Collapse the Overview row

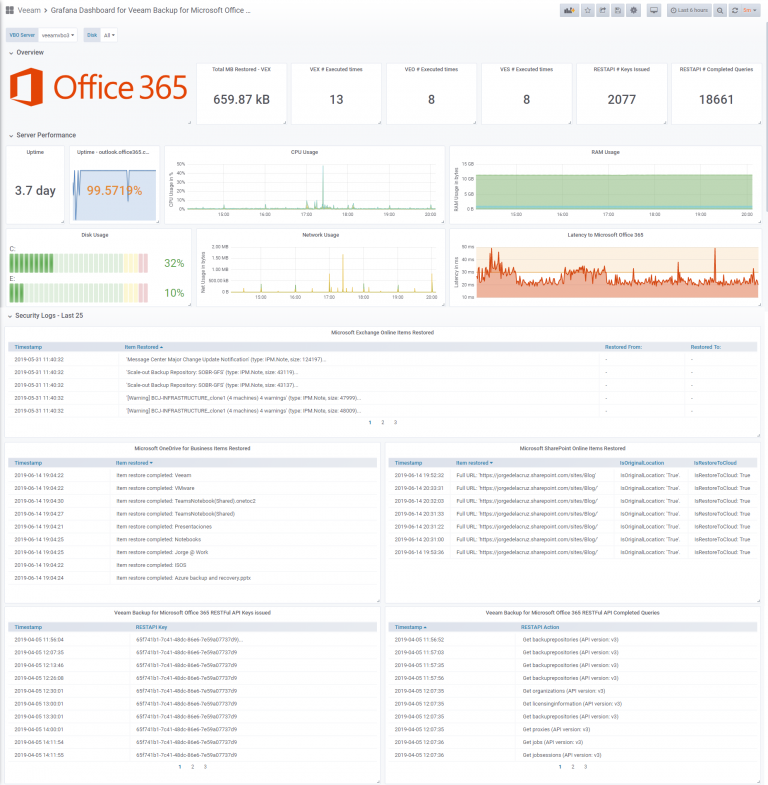[x=26, y=52]
